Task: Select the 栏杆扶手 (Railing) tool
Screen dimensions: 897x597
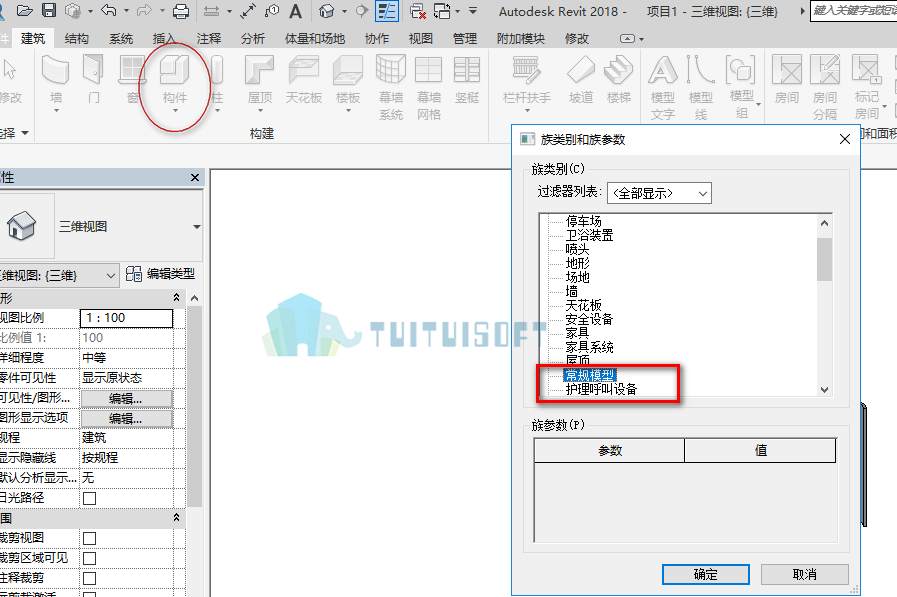Action: (526, 79)
